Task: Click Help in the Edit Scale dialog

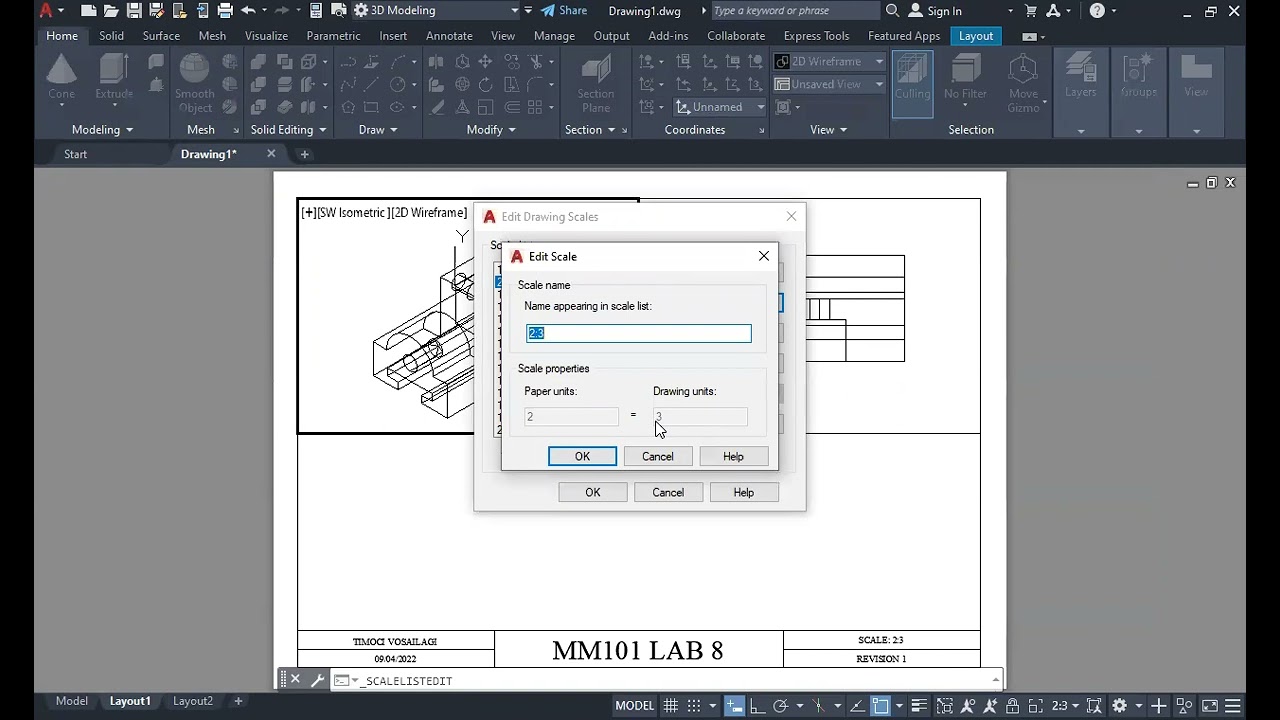Action: click(x=733, y=456)
